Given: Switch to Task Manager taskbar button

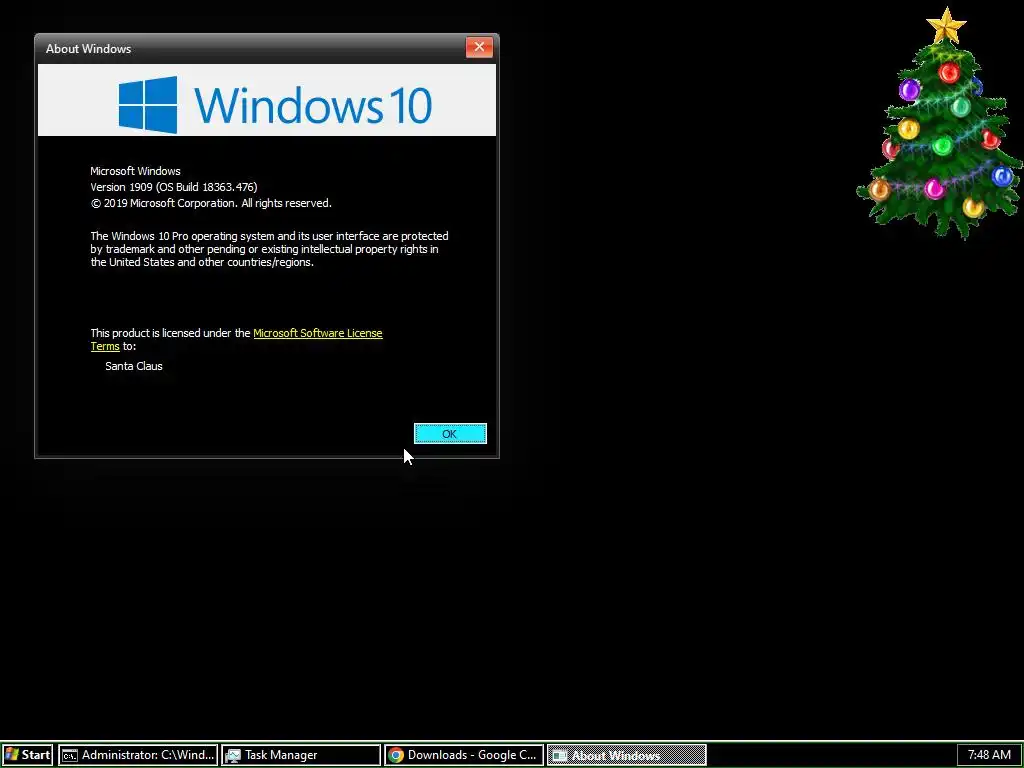Looking at the screenshot, I should click(300, 755).
